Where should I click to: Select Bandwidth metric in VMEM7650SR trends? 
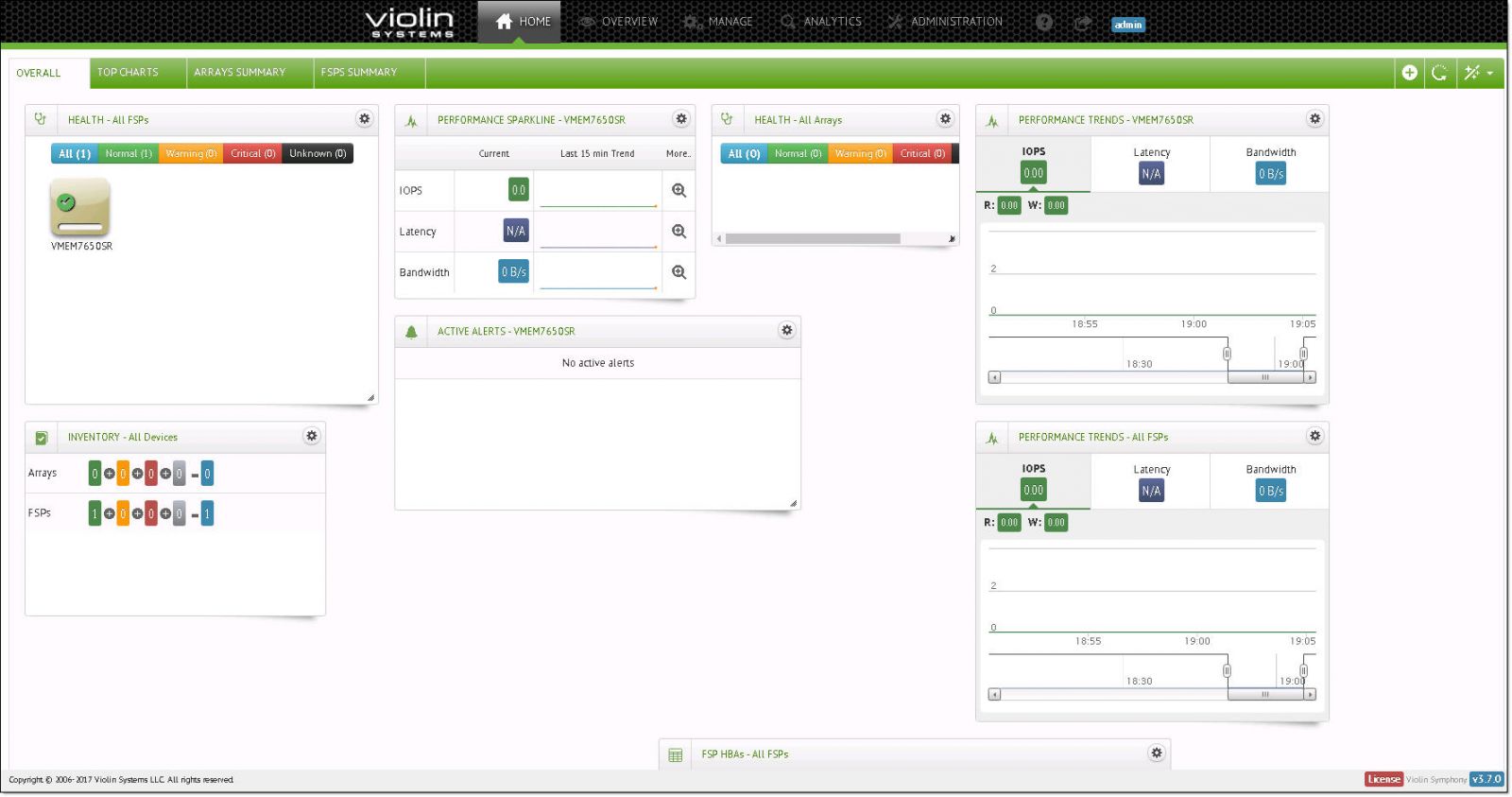coord(1270,164)
